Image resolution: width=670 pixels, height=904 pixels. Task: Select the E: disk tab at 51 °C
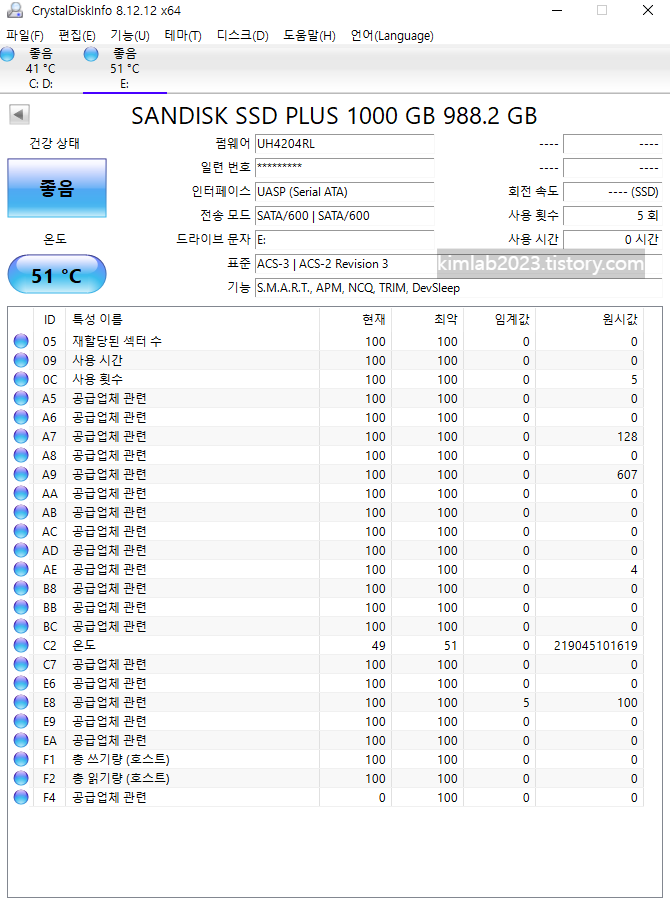tap(125, 69)
